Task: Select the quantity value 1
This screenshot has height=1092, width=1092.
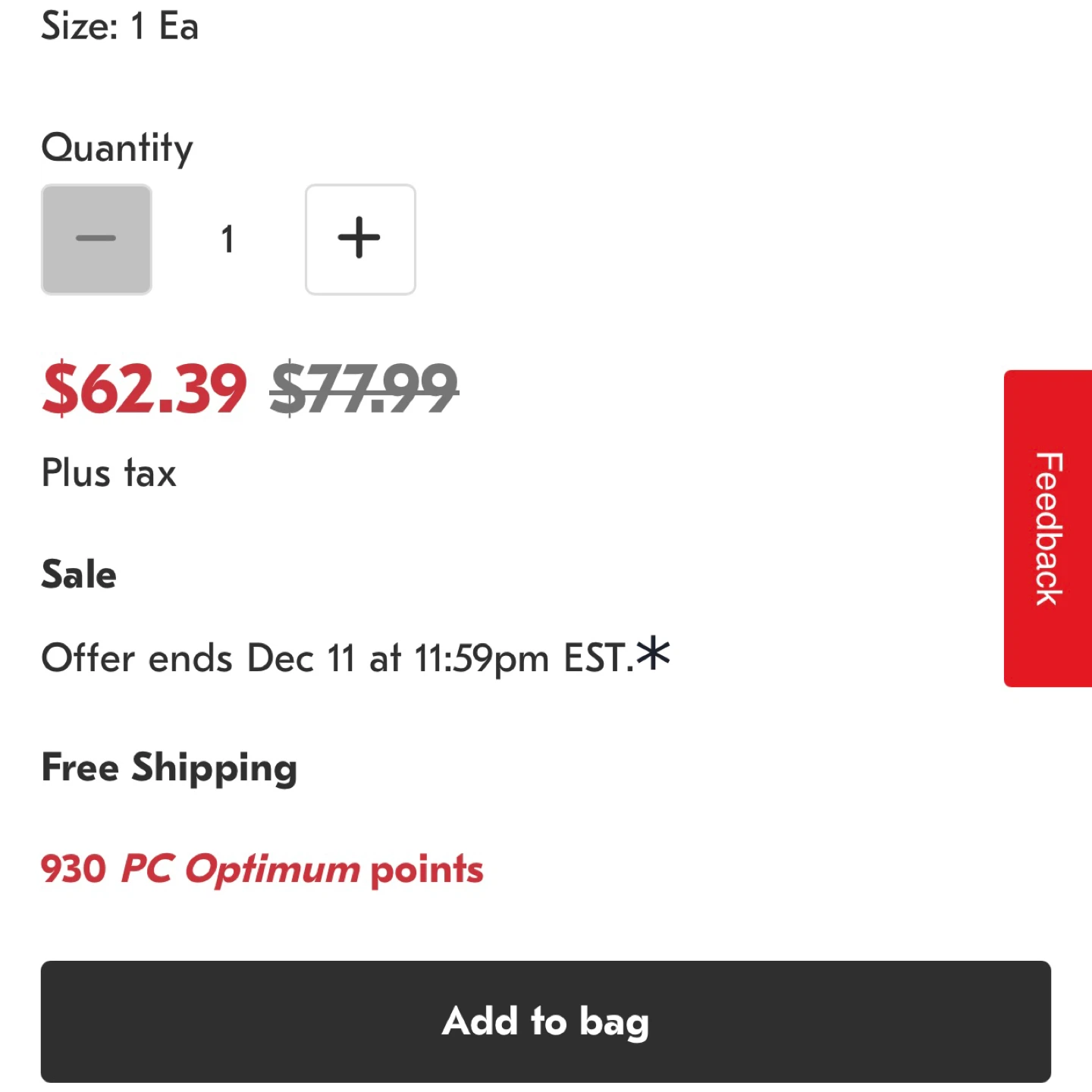Action: [x=227, y=239]
